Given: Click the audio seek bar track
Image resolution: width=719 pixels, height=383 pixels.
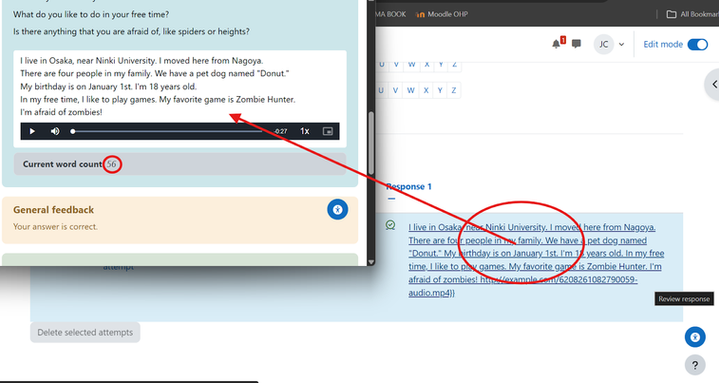Looking at the screenshot, I should coord(167,131).
